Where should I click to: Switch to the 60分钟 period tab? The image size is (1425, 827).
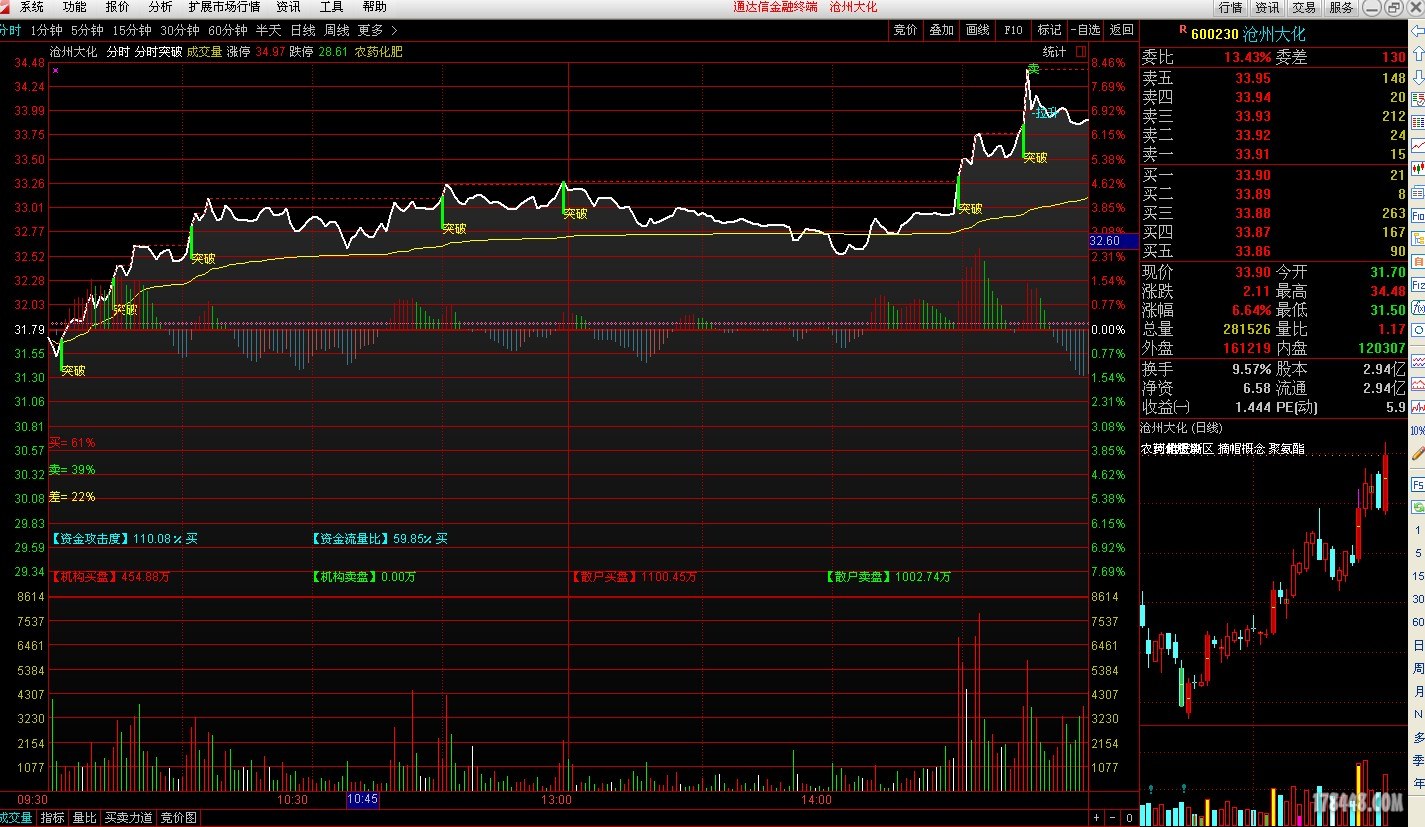[227, 30]
